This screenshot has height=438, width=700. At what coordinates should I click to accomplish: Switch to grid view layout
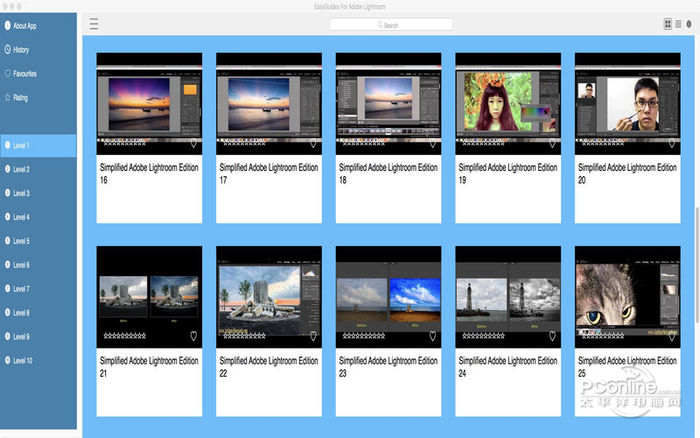(668, 24)
